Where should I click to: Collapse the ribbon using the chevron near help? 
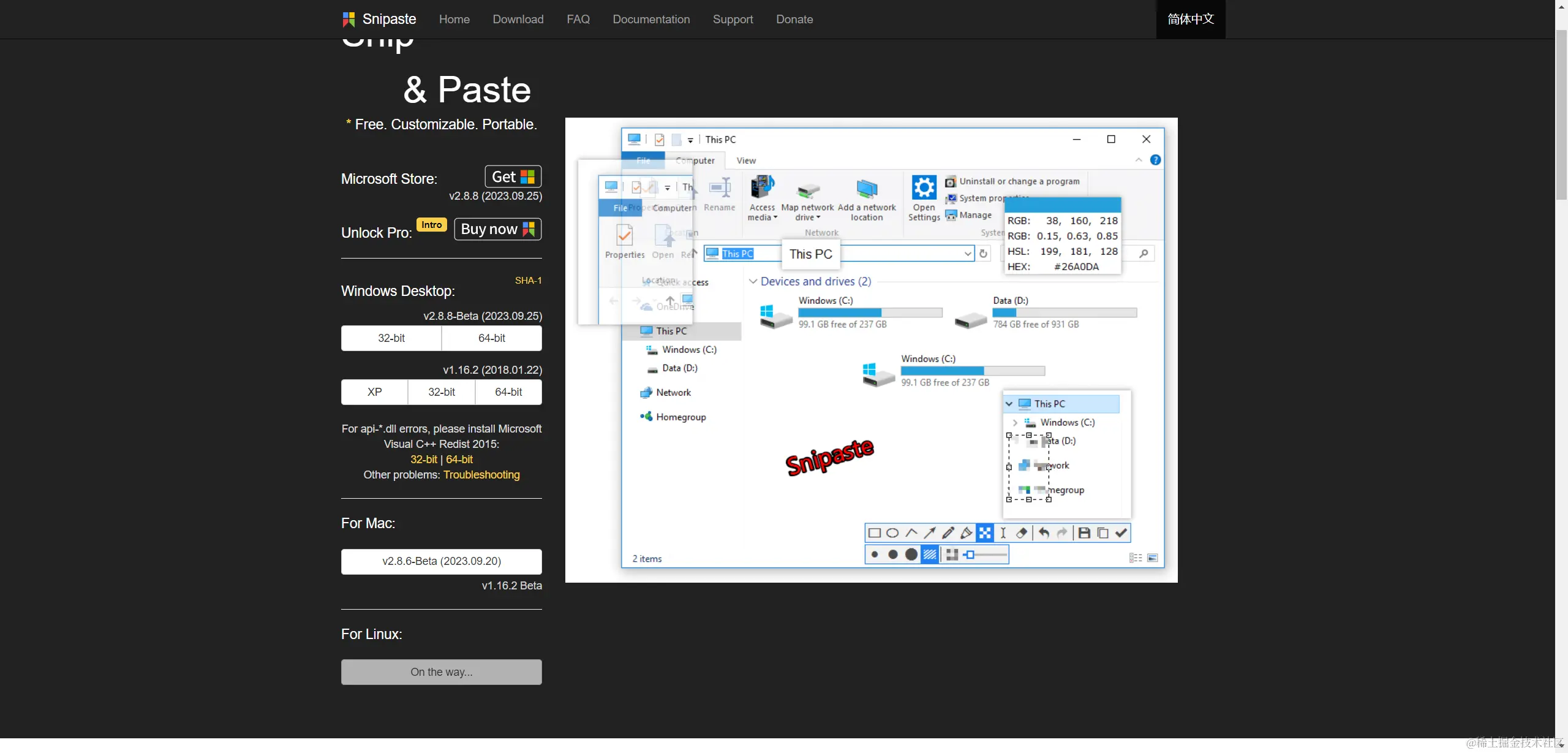pos(1139,160)
